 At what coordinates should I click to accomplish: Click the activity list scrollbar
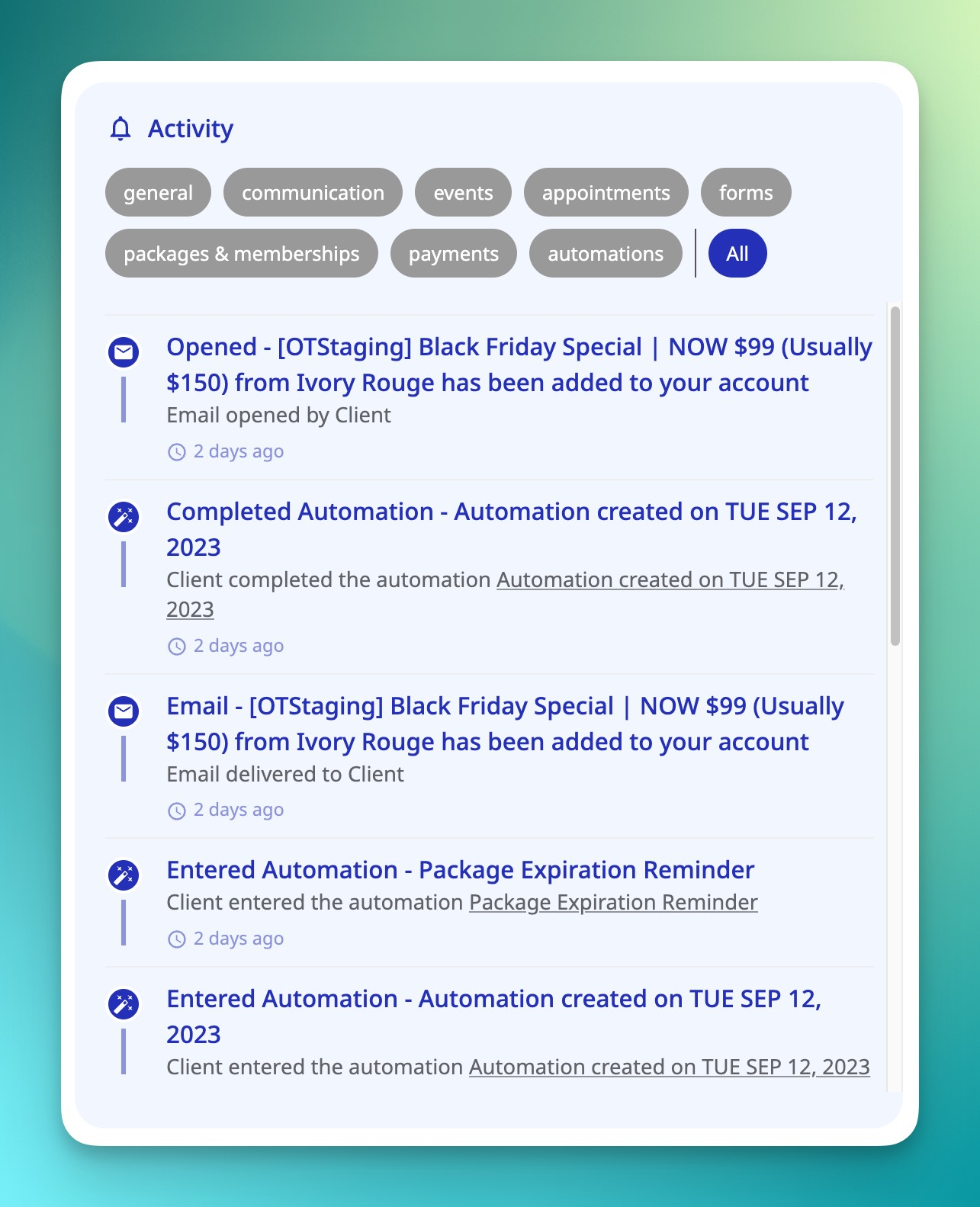pyautogui.click(x=895, y=477)
